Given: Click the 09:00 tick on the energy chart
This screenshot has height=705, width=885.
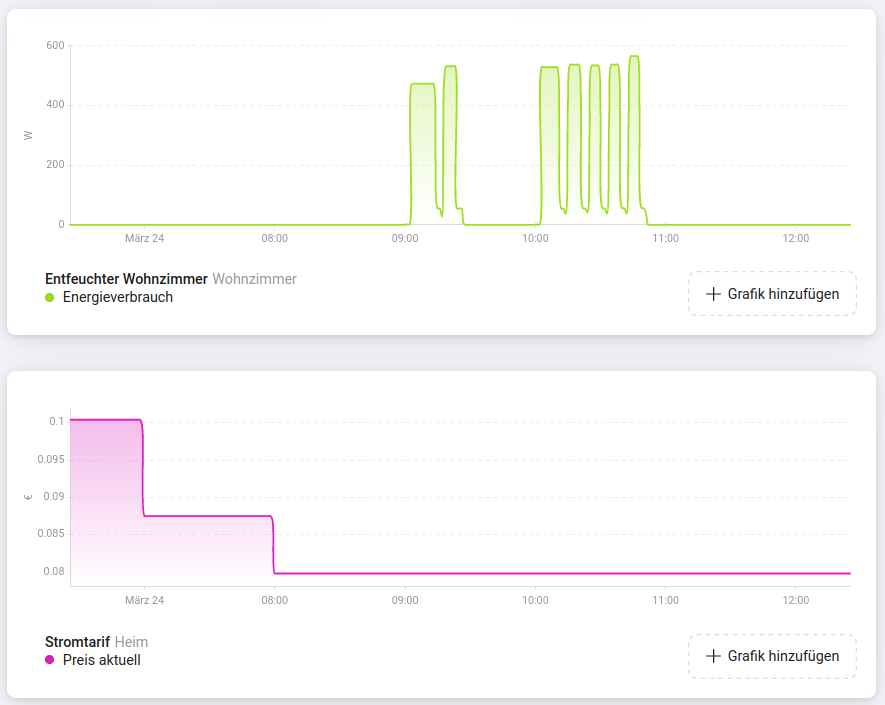Looking at the screenshot, I should 405,238.
